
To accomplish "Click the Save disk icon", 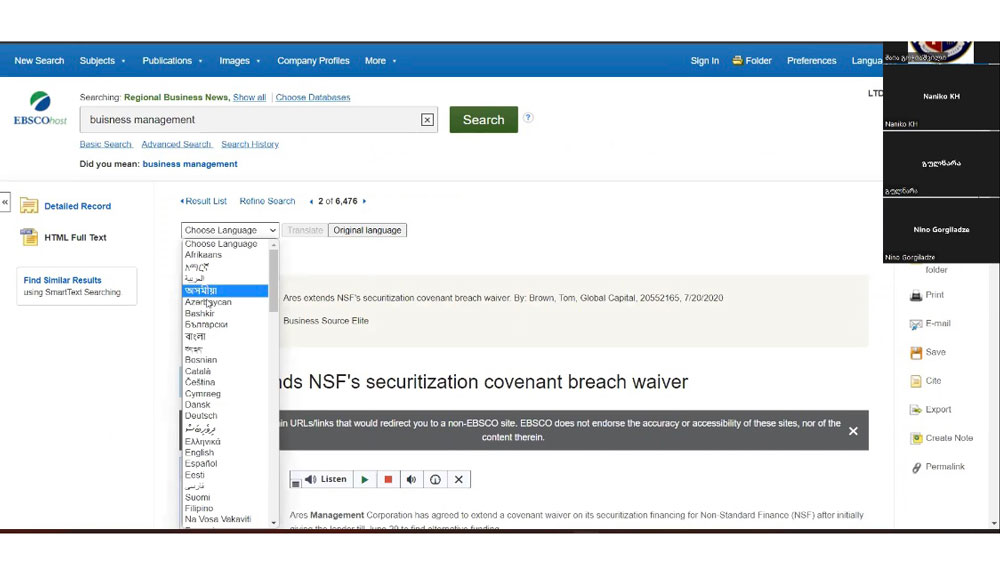I will [915, 353].
